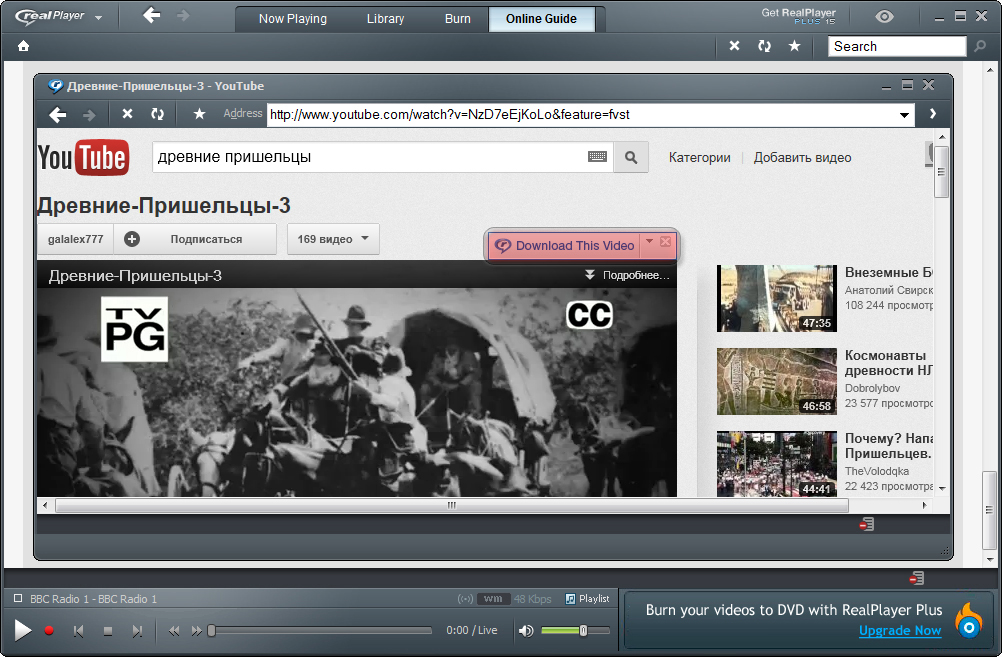Start recording with red Record button
Image resolution: width=1002 pixels, height=657 pixels.
tap(49, 631)
